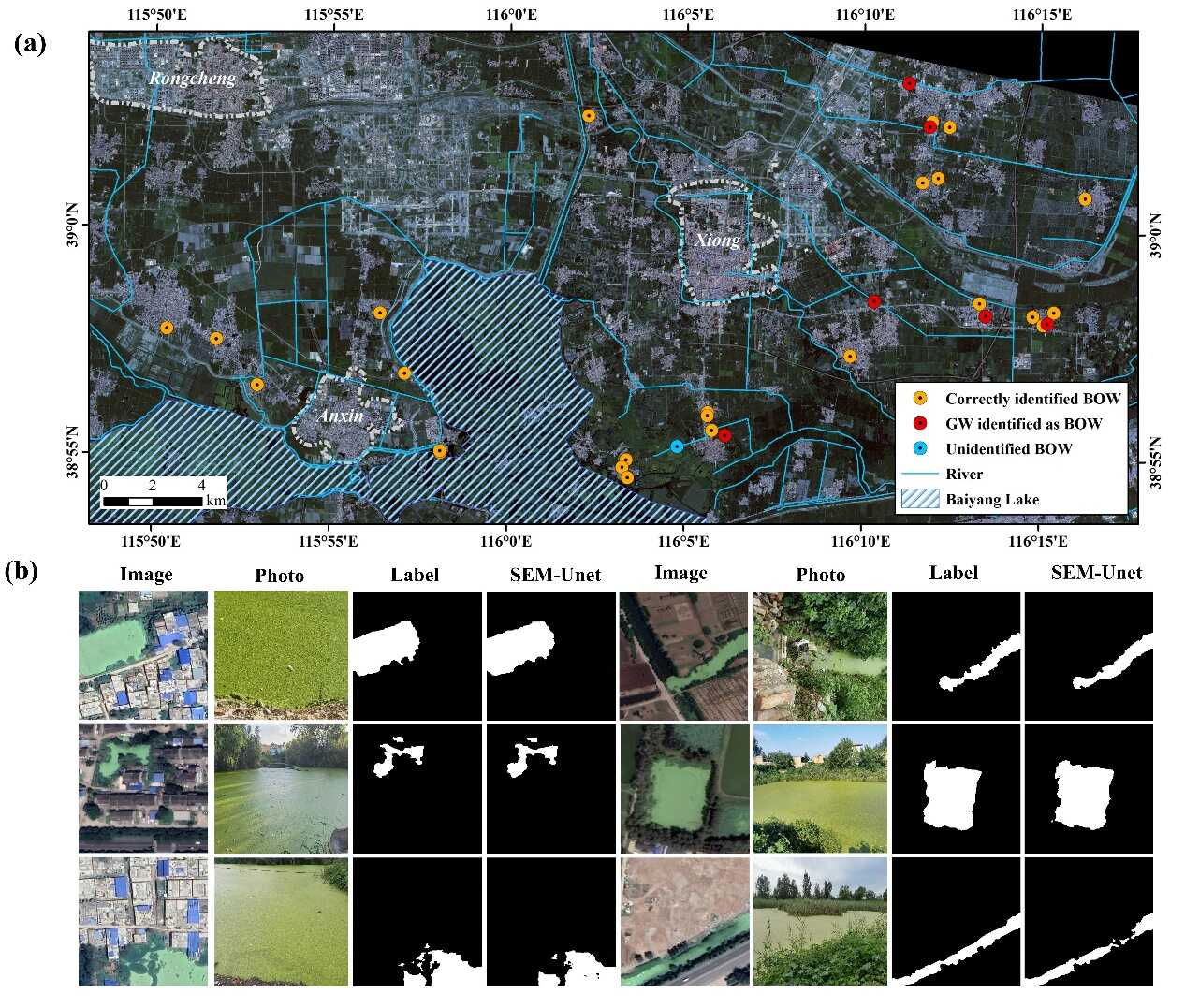Click the River line sample in the legend
The height and width of the screenshot is (1008, 1185).
pyautogui.click(x=919, y=475)
